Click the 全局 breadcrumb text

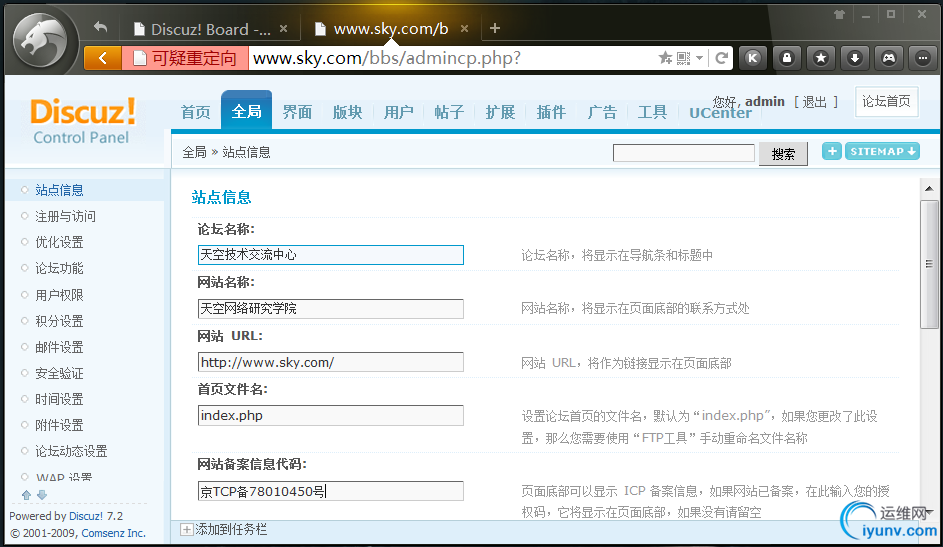(x=194, y=152)
